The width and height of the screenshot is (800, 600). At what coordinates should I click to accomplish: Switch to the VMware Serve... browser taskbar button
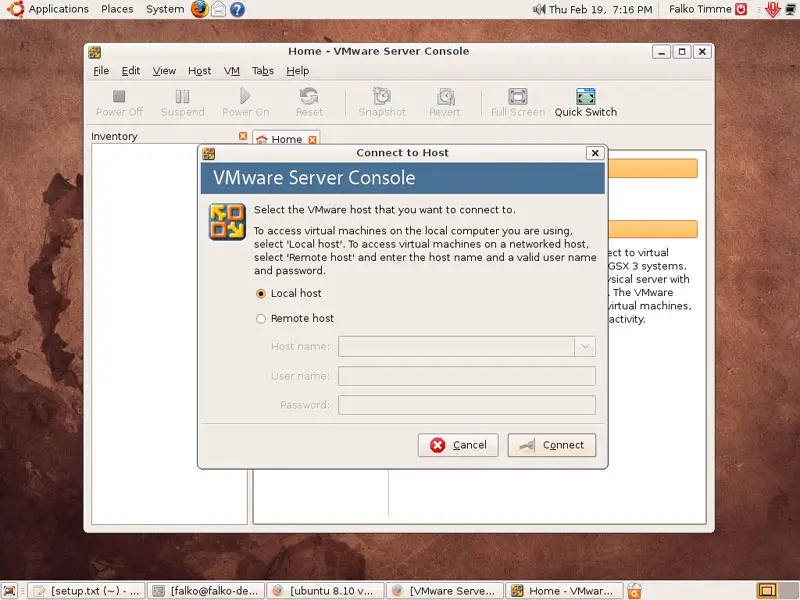pos(445,591)
